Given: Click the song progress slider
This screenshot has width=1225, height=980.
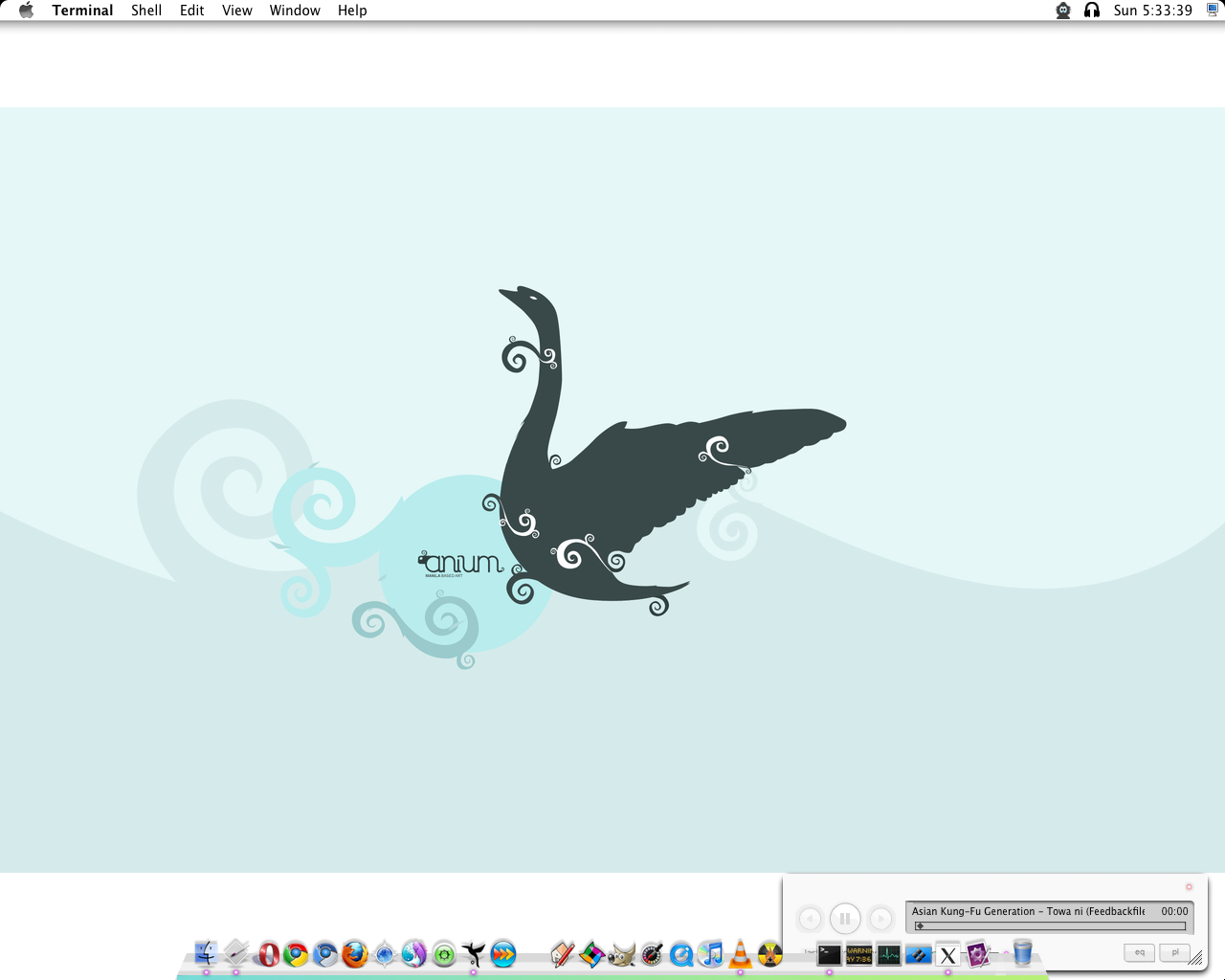Looking at the screenshot, I should click(1050, 926).
